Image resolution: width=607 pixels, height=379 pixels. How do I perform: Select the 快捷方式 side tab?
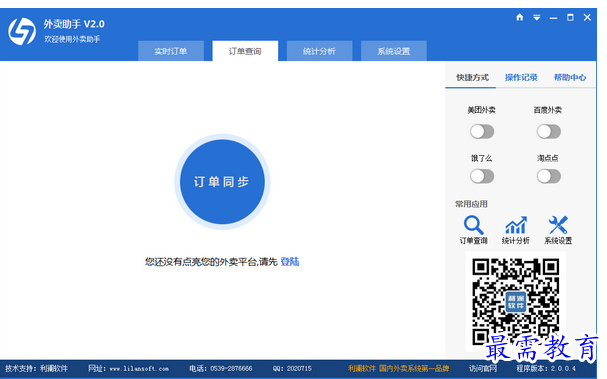472,77
